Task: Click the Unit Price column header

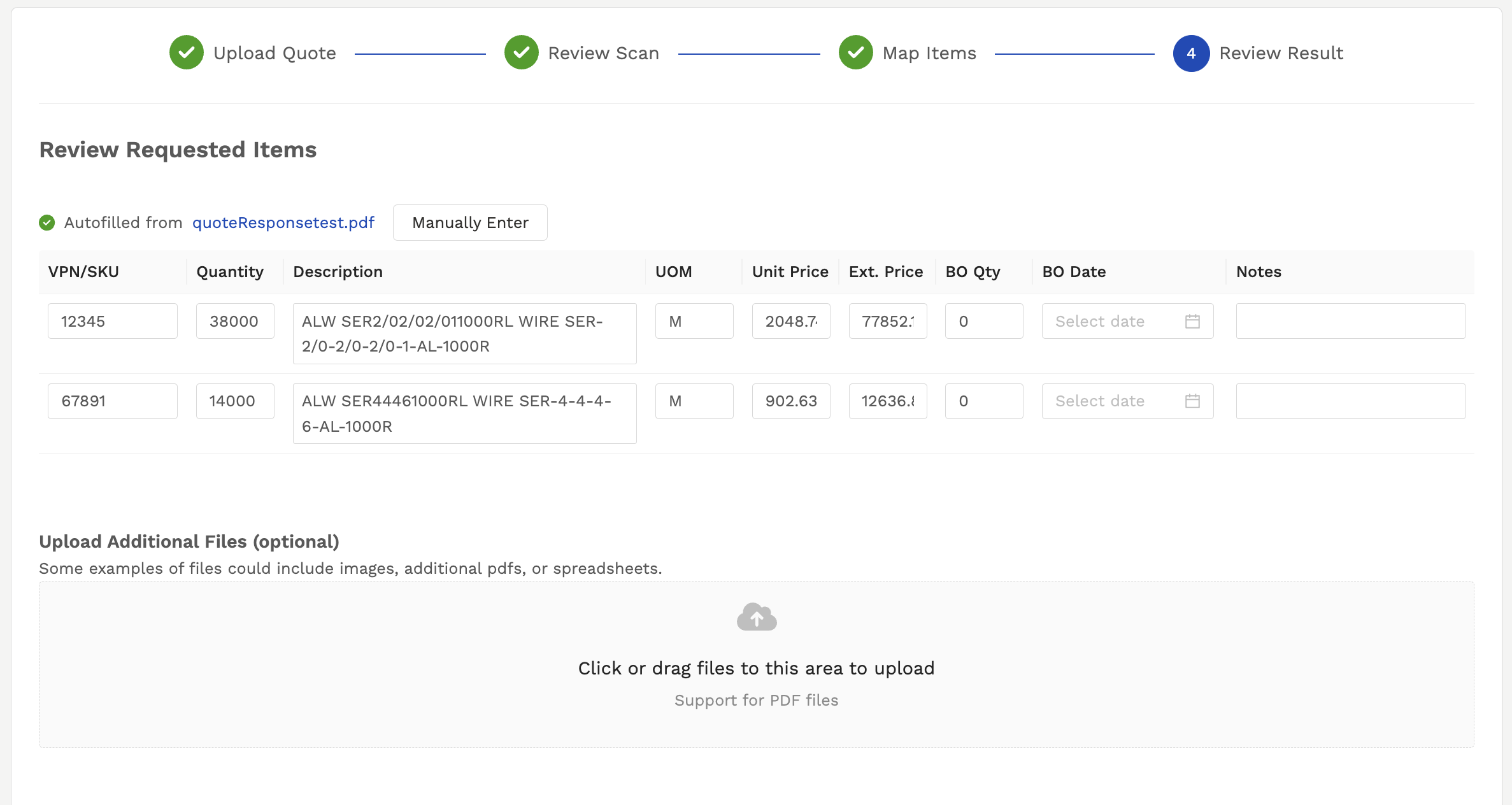Action: pos(790,272)
